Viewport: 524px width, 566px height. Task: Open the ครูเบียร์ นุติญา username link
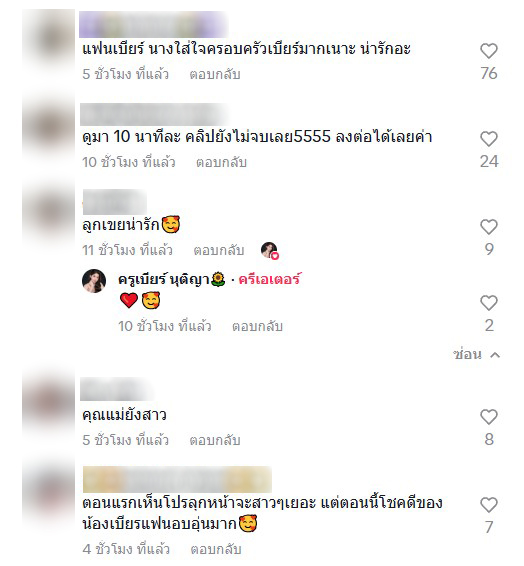point(171,280)
